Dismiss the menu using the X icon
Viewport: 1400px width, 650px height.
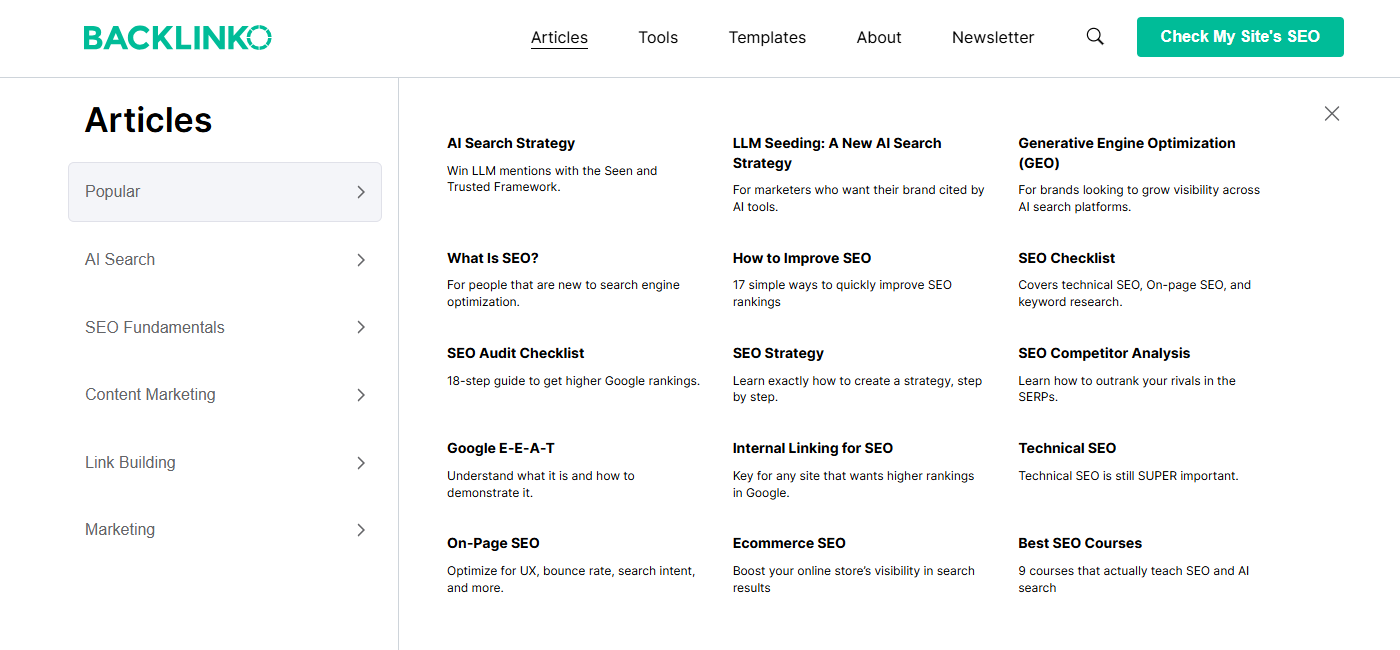tap(1331, 113)
